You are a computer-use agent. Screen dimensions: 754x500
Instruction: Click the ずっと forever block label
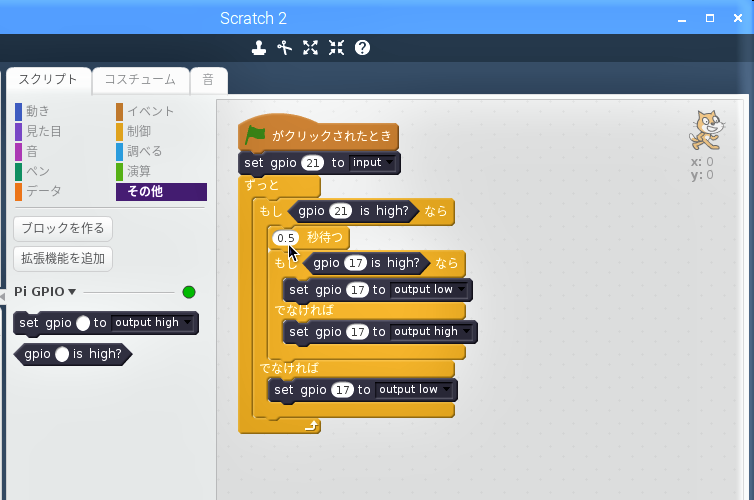coord(262,186)
